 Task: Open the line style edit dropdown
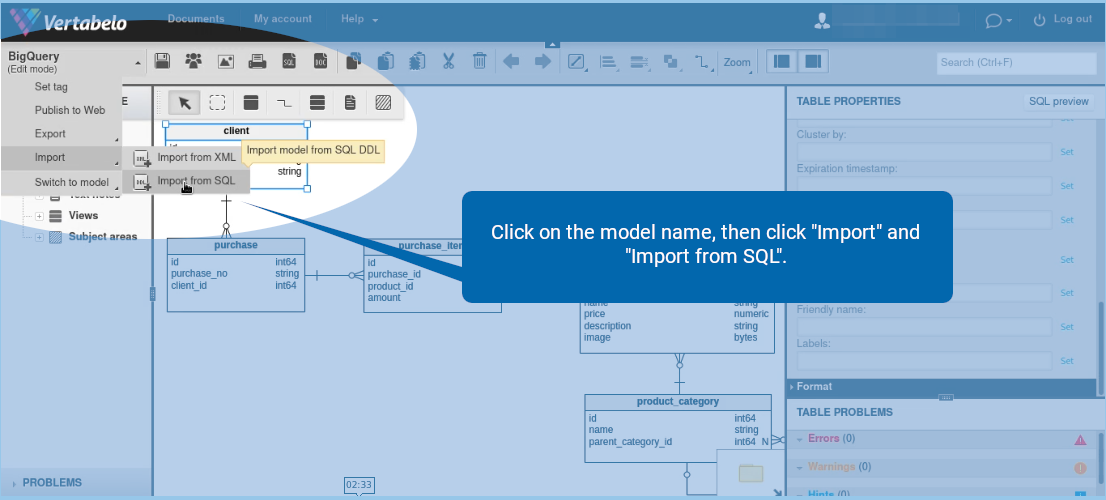pyautogui.click(x=576, y=62)
